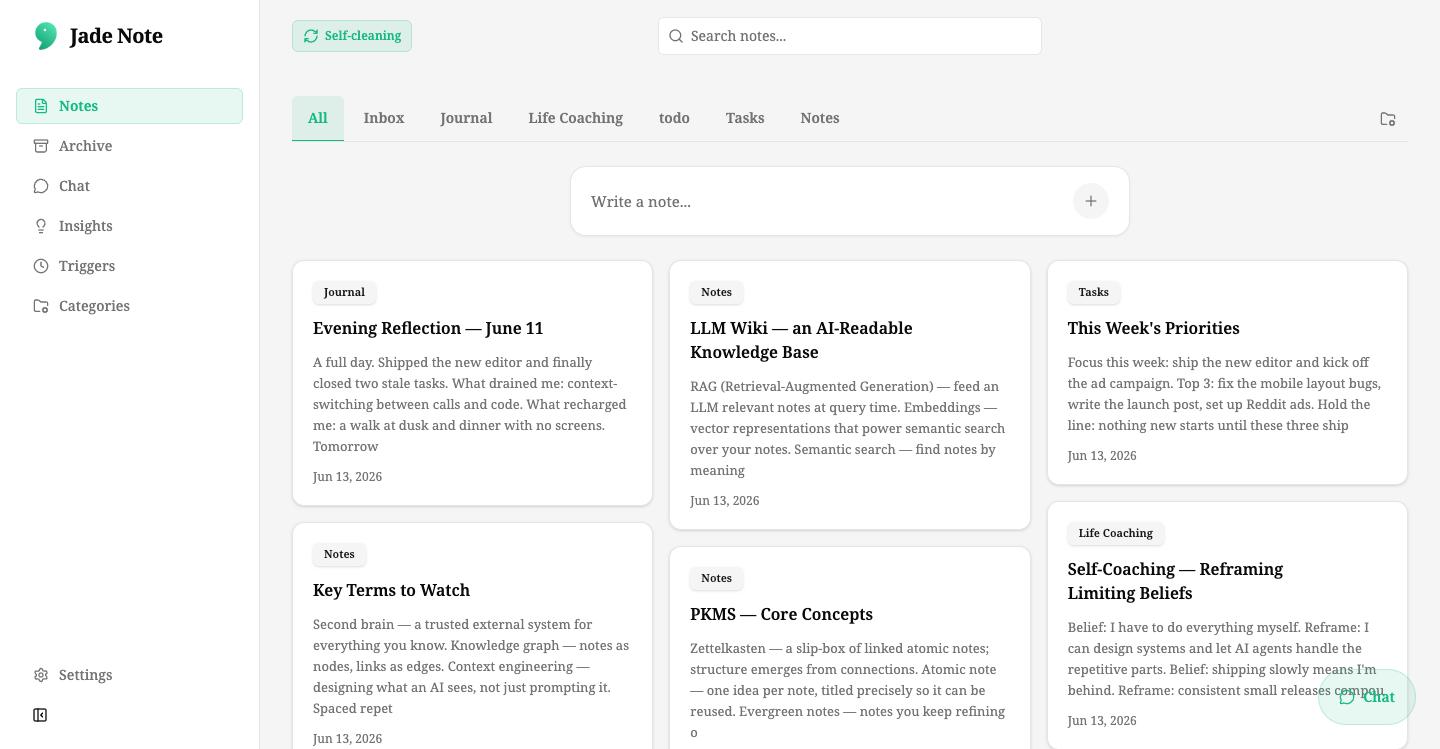Click Notes tag on PKMS card

pyautogui.click(x=716, y=578)
